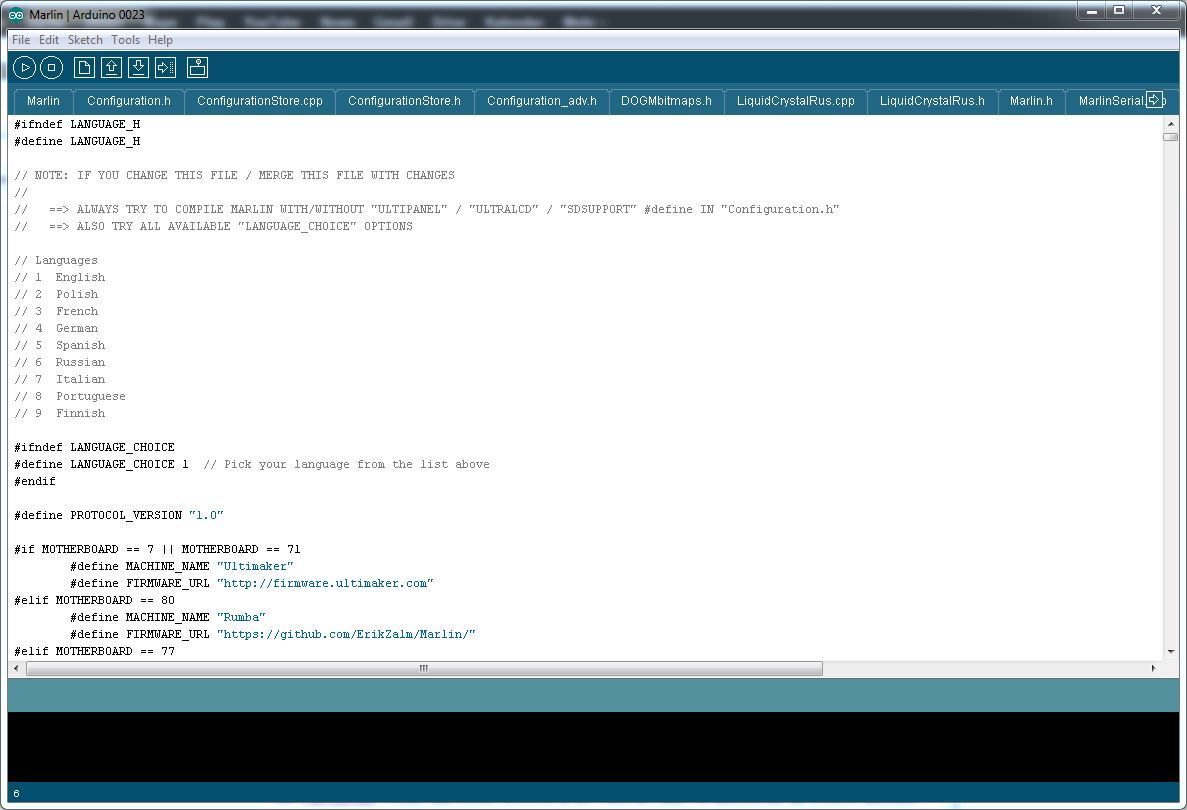Maximize the Arduino window

pyautogui.click(x=1119, y=11)
